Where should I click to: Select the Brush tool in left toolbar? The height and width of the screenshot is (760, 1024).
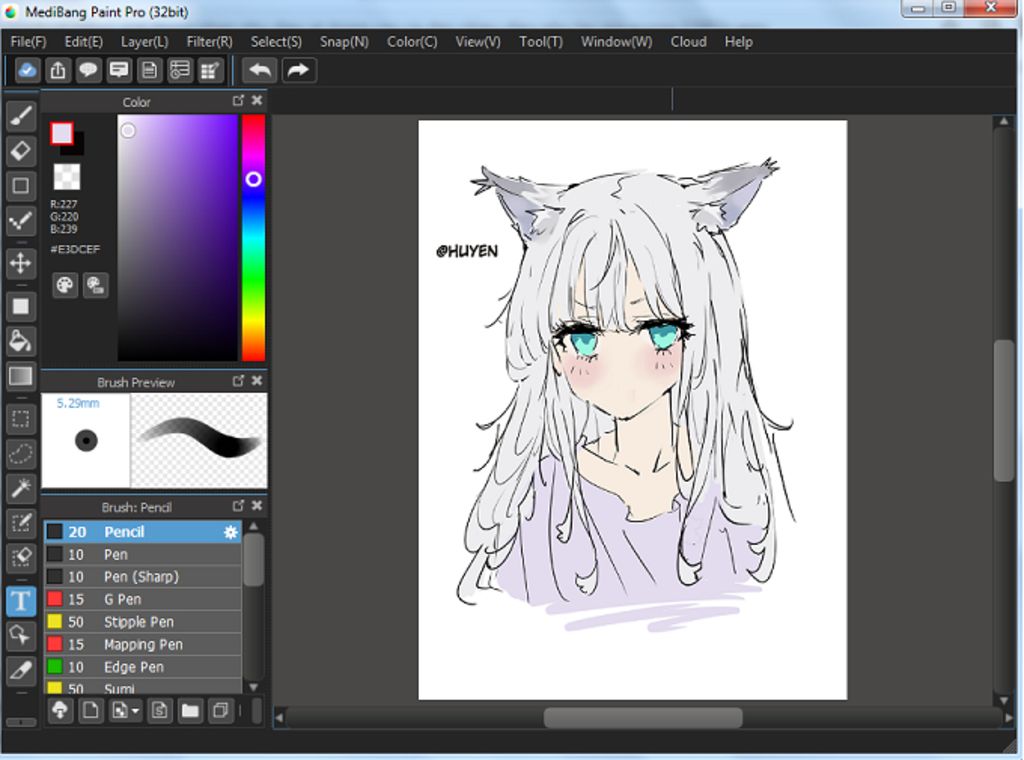click(21, 116)
